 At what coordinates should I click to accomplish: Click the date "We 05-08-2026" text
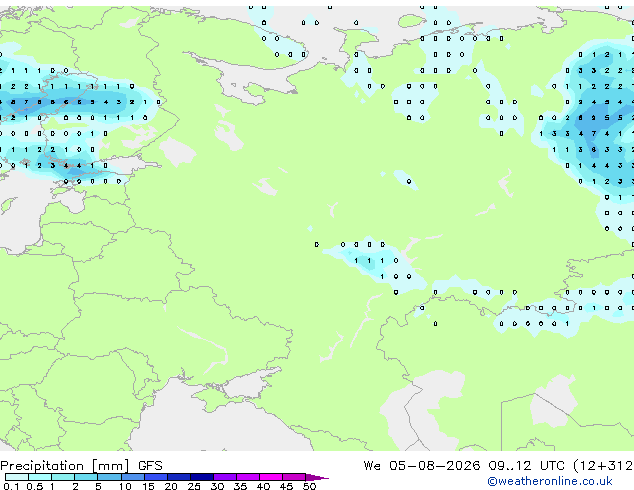point(422,466)
